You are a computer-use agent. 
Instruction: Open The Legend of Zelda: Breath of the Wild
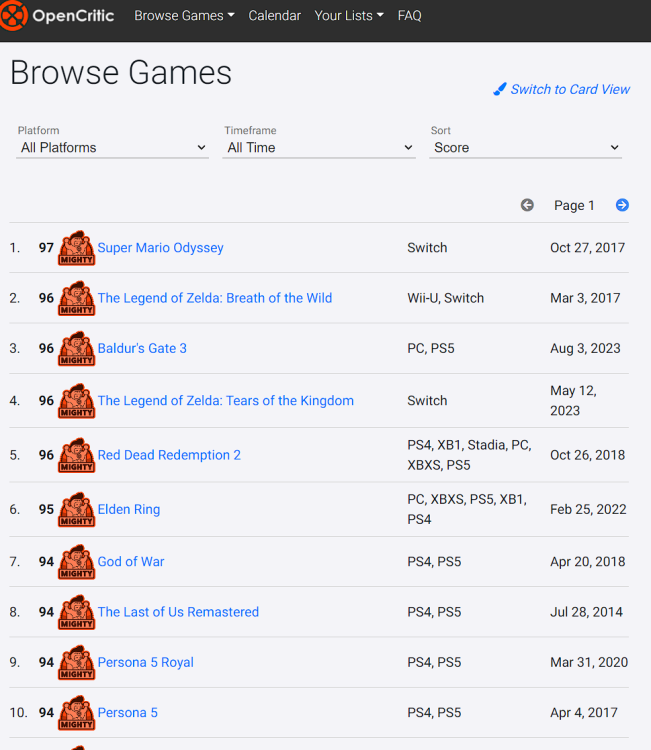(x=214, y=298)
